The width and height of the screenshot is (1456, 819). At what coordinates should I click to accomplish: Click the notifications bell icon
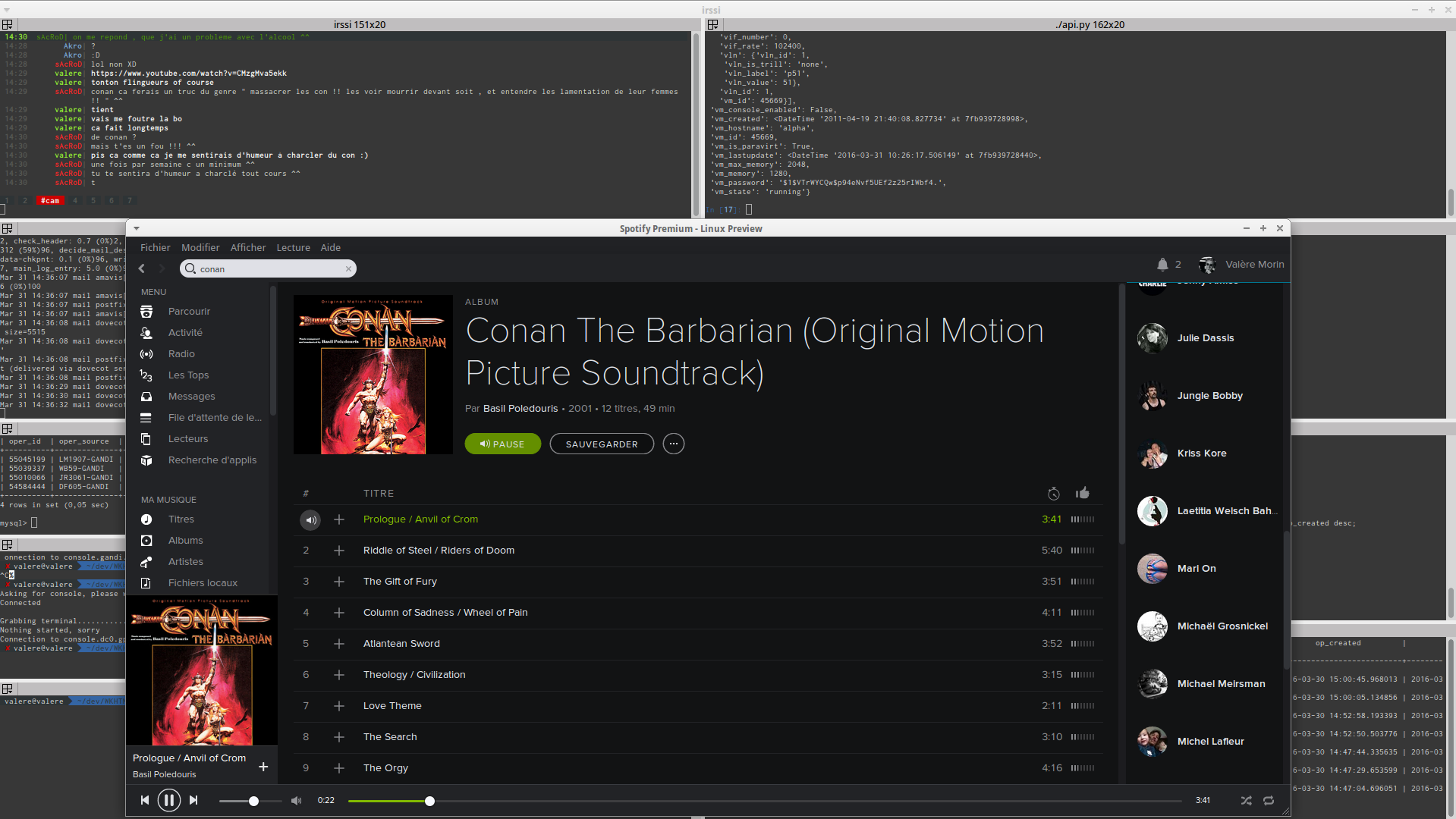(x=1162, y=265)
